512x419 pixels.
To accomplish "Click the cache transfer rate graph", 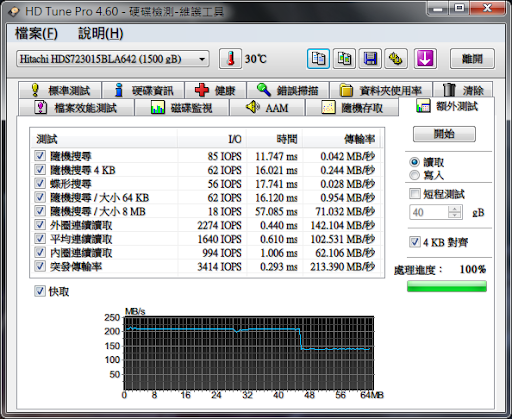I will [249, 353].
